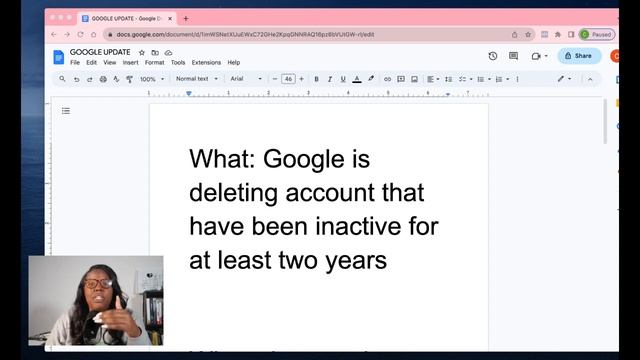Open the text alignment dropdown
This screenshot has width=640, height=360.
pos(433,79)
